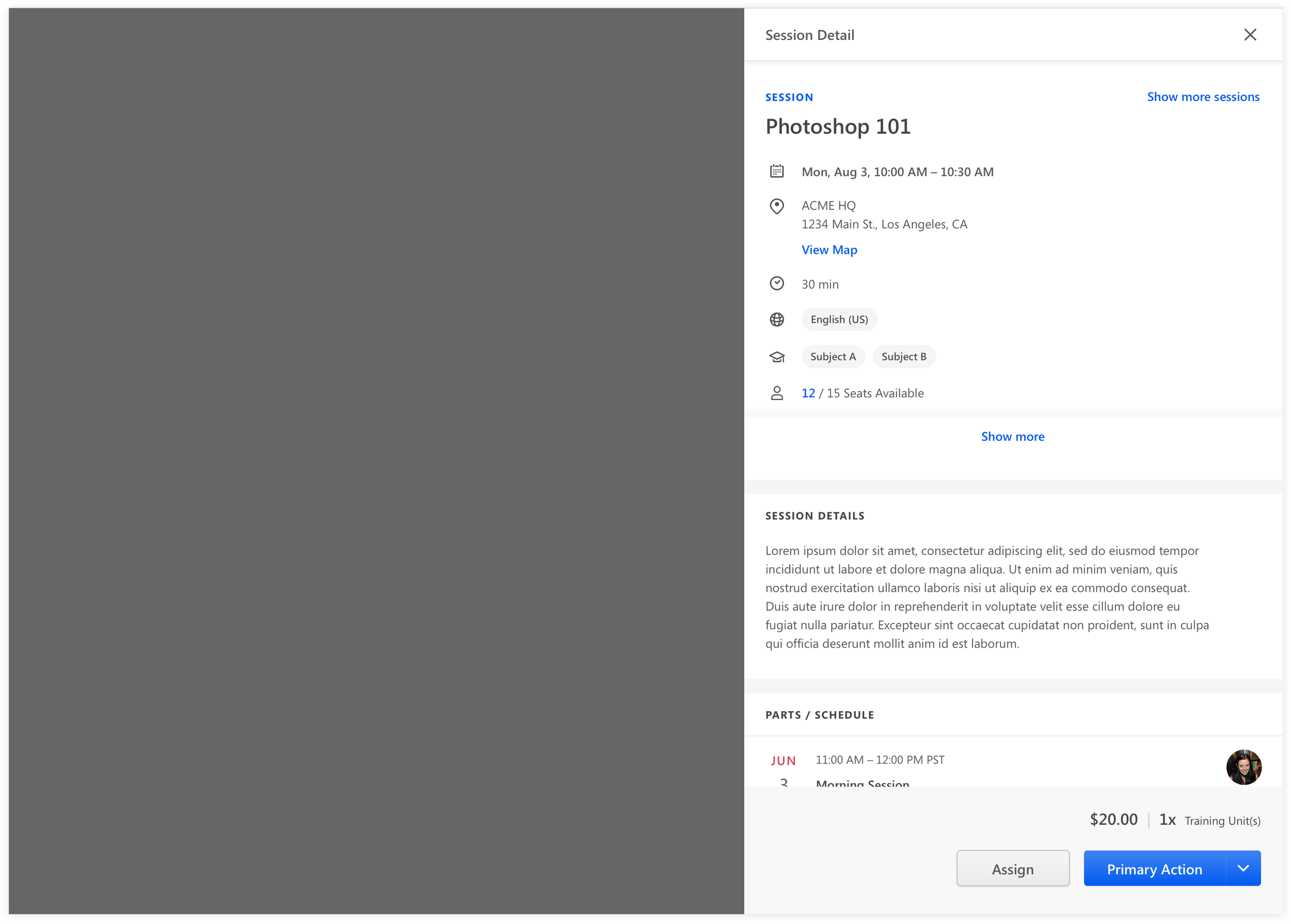Click the globe language icon
This screenshot has width=1292, height=924.
(777, 320)
